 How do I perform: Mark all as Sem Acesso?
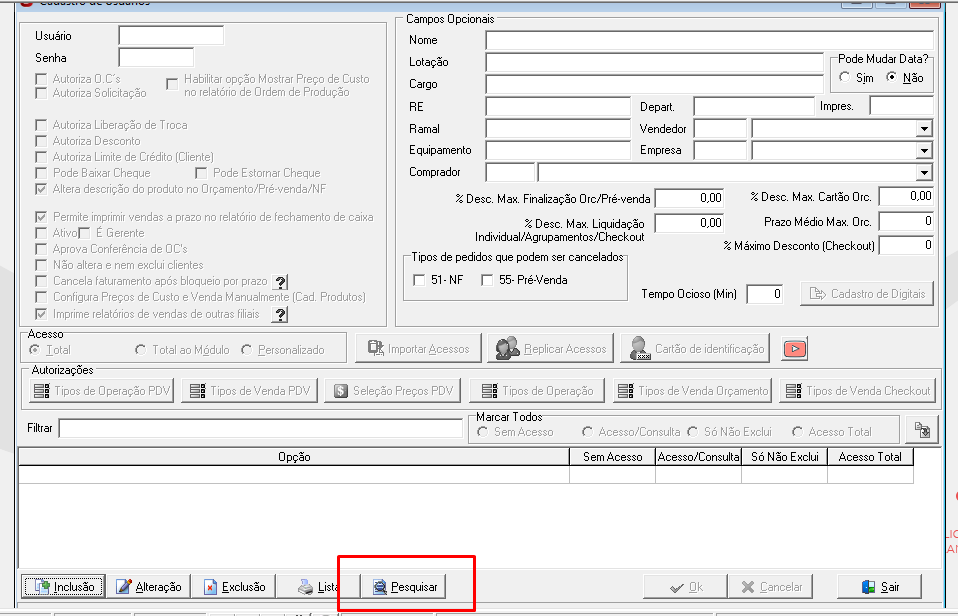pos(482,431)
